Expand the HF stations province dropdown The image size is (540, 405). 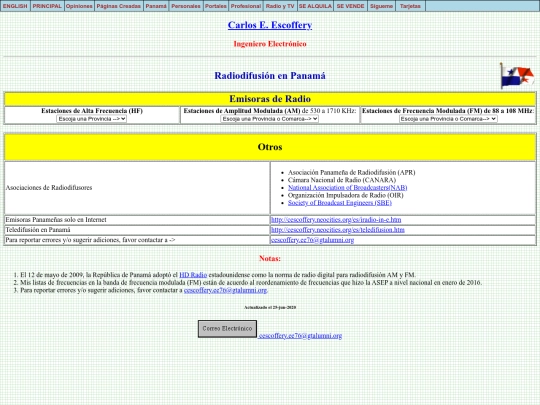tap(92, 119)
